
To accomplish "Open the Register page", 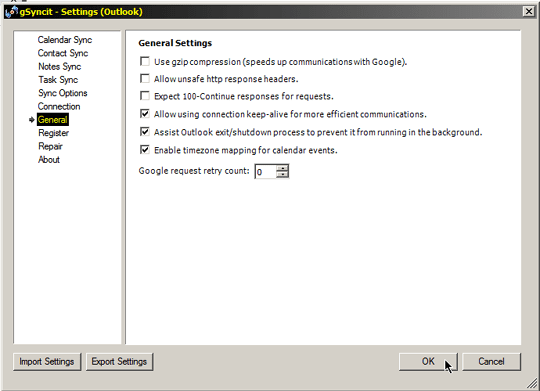I will (53, 133).
